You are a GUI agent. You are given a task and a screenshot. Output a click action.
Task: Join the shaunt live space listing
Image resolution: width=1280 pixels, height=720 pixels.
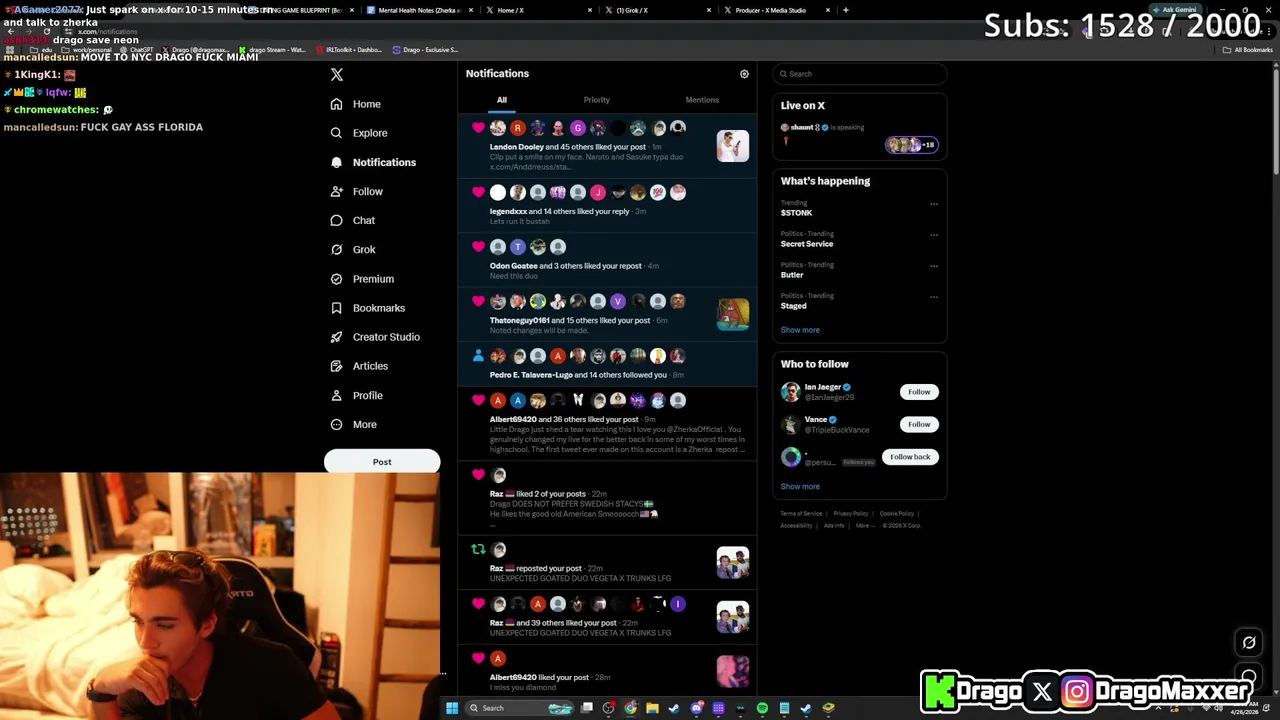coord(860,137)
